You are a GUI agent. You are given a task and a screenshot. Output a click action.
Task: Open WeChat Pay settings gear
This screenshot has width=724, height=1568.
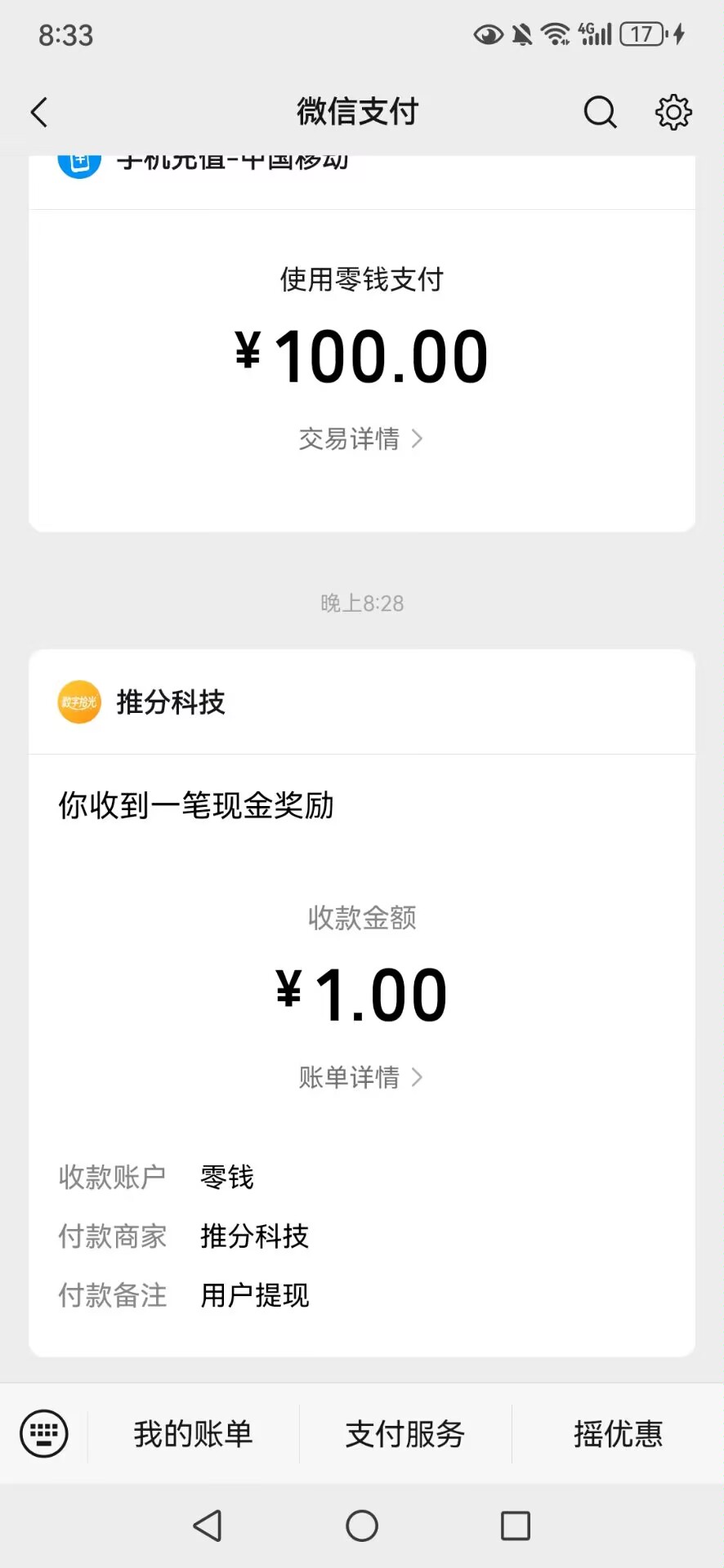coord(673,112)
